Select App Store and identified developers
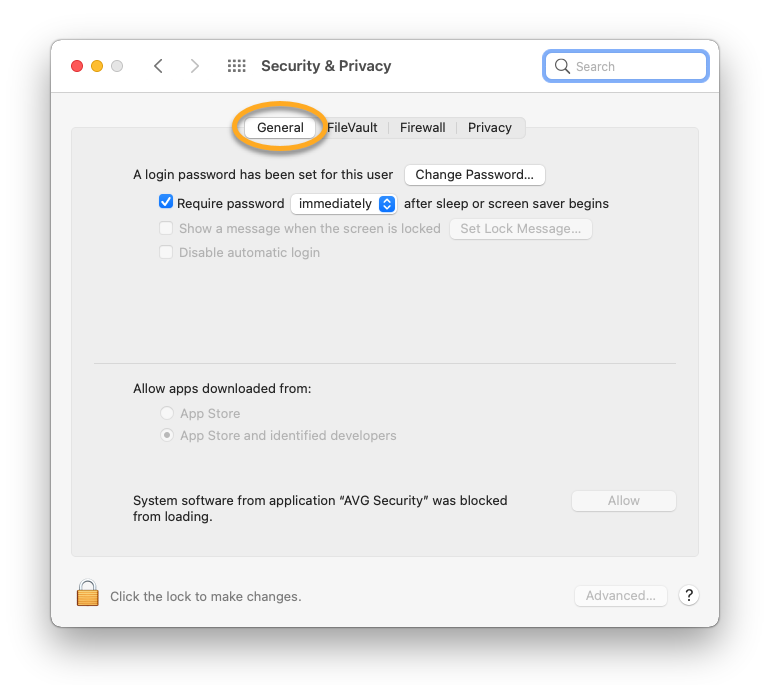Image resolution: width=778 pixels, height=685 pixels. click(x=167, y=435)
